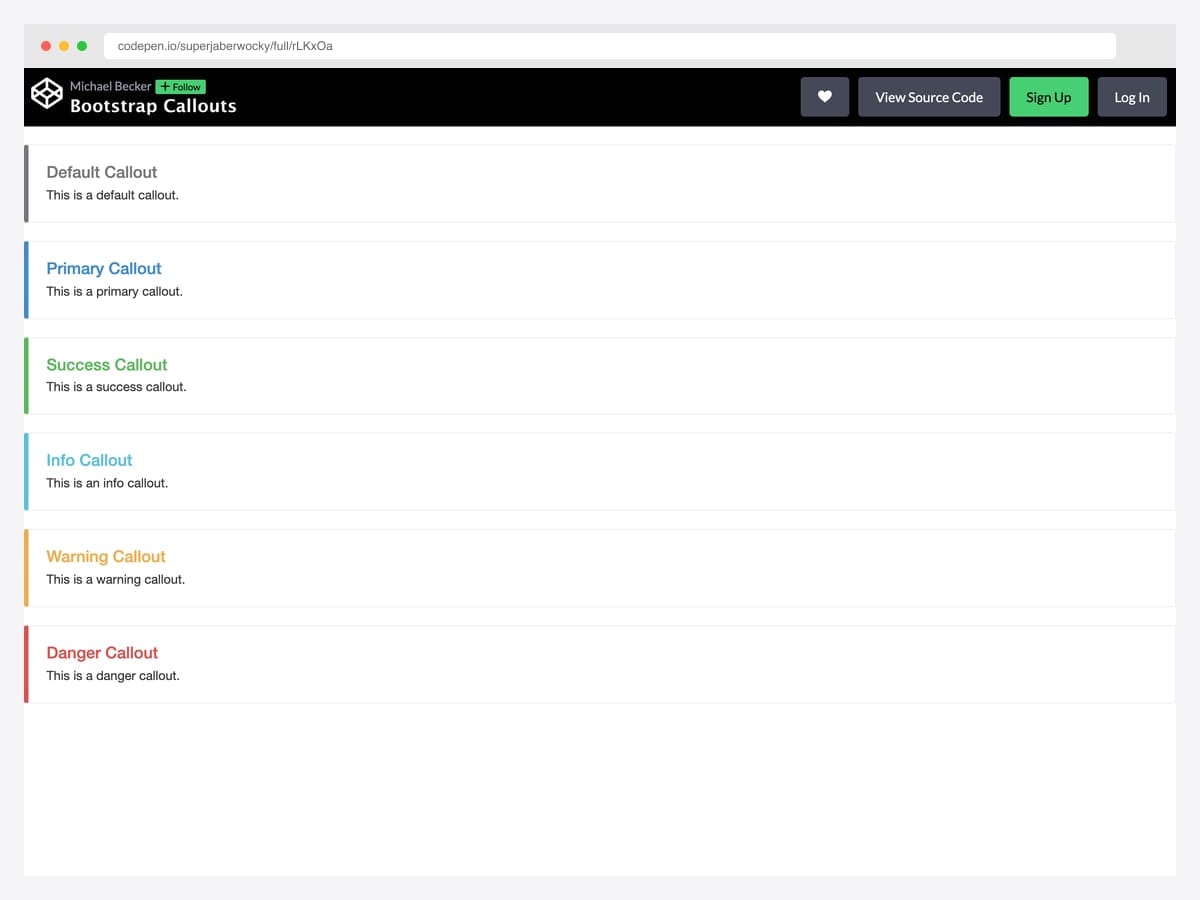Follow Michael Becker via the Follow badge
This screenshot has width=1200, height=900.
(x=180, y=87)
